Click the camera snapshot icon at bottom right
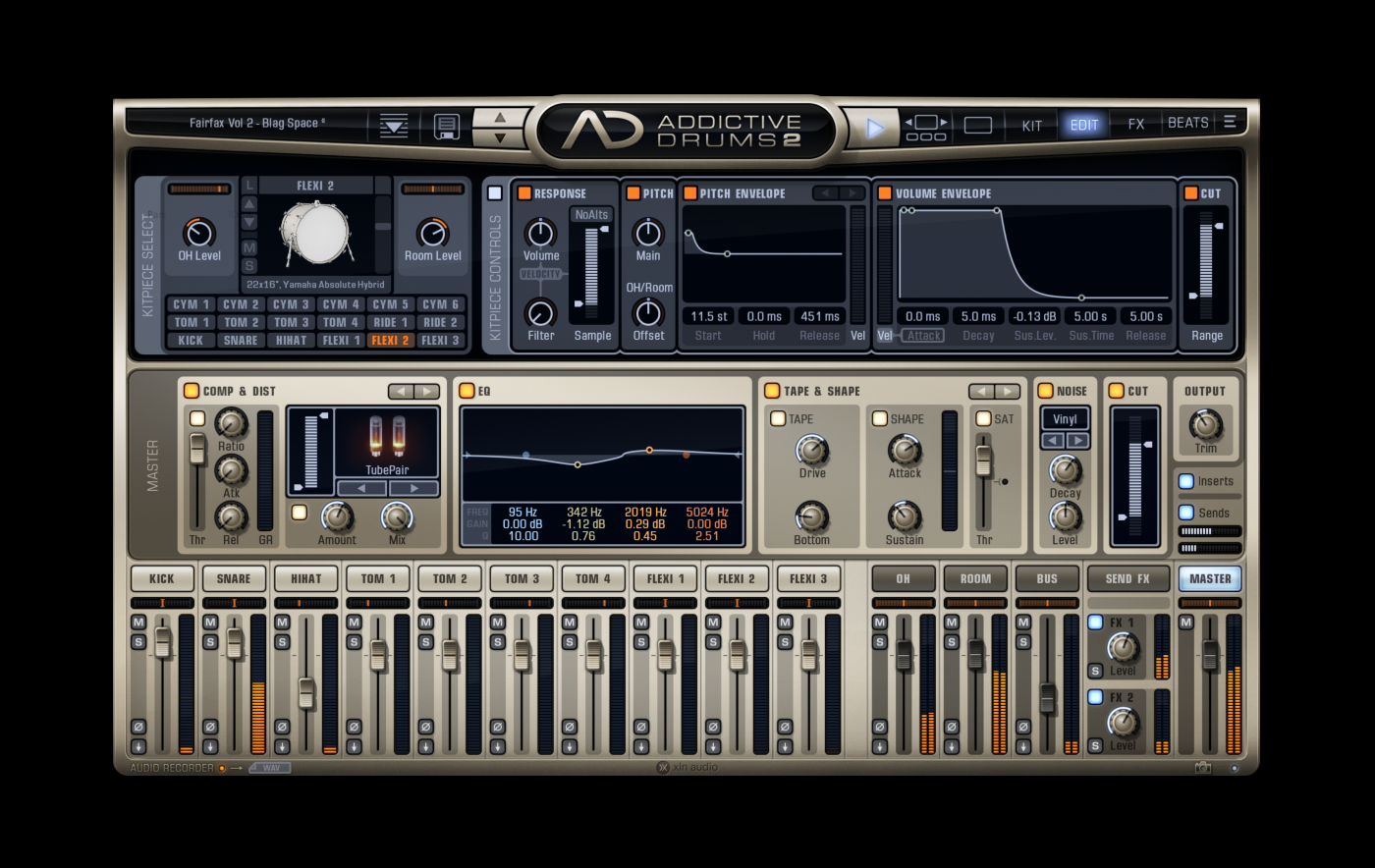The height and width of the screenshot is (868, 1375). 1203,768
